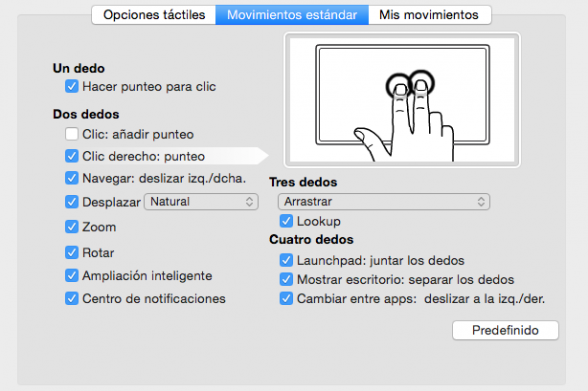Image resolution: width=588 pixels, height=391 pixels.
Task: Disable Mostrar escritorio: separar los dedos
Action: pos(286,279)
